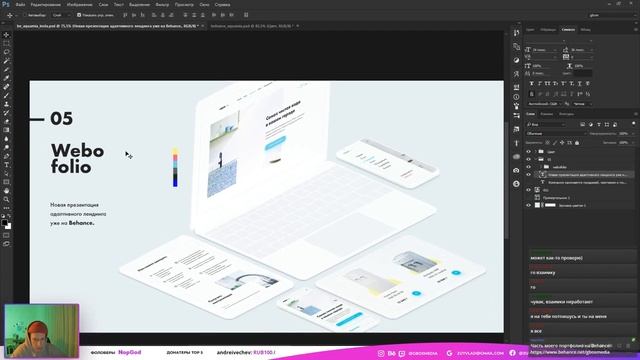The width and height of the screenshot is (640, 360).
Task: Open the Окно menu
Action: pyautogui.click(x=204, y=4)
